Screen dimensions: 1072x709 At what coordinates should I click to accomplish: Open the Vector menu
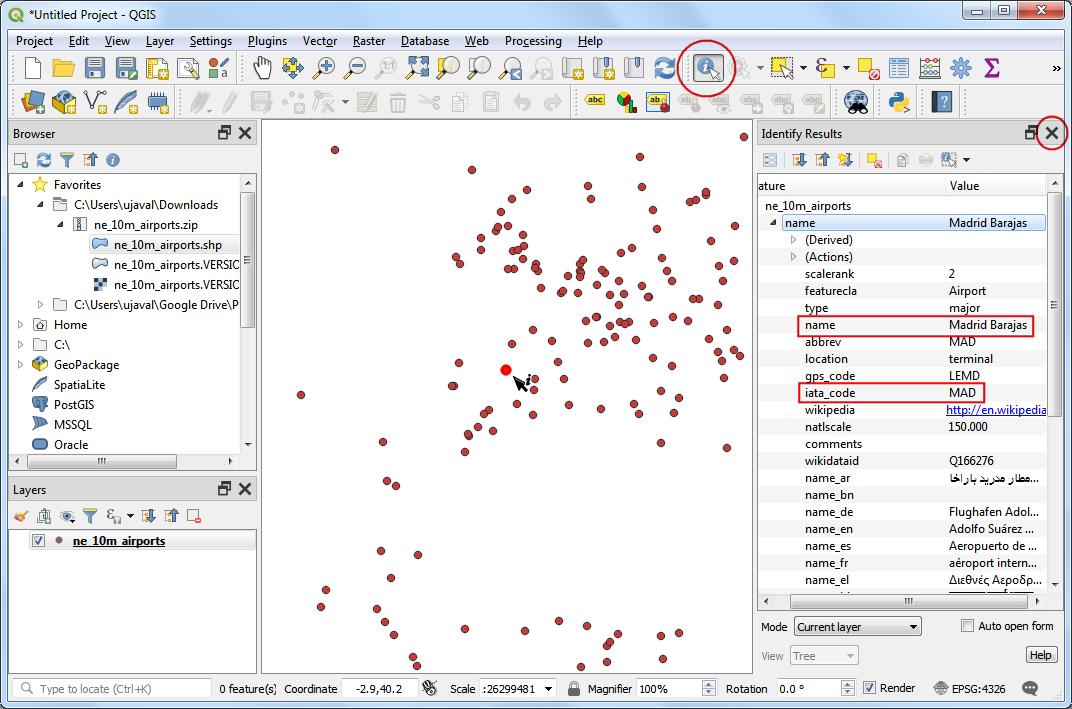319,41
